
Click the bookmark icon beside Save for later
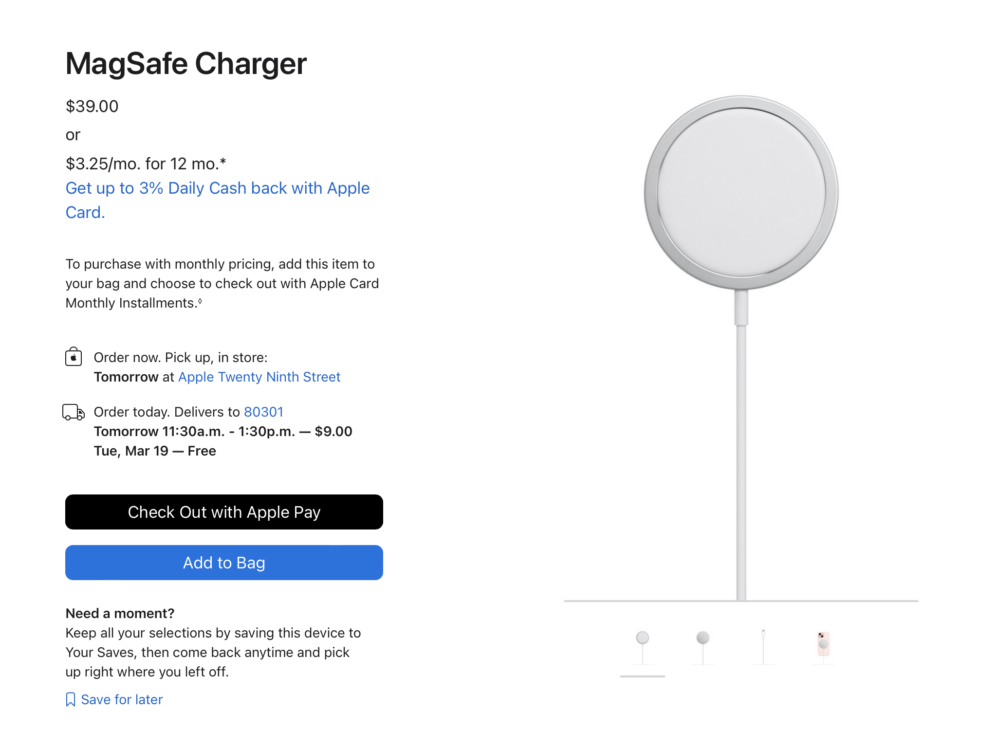[70, 700]
